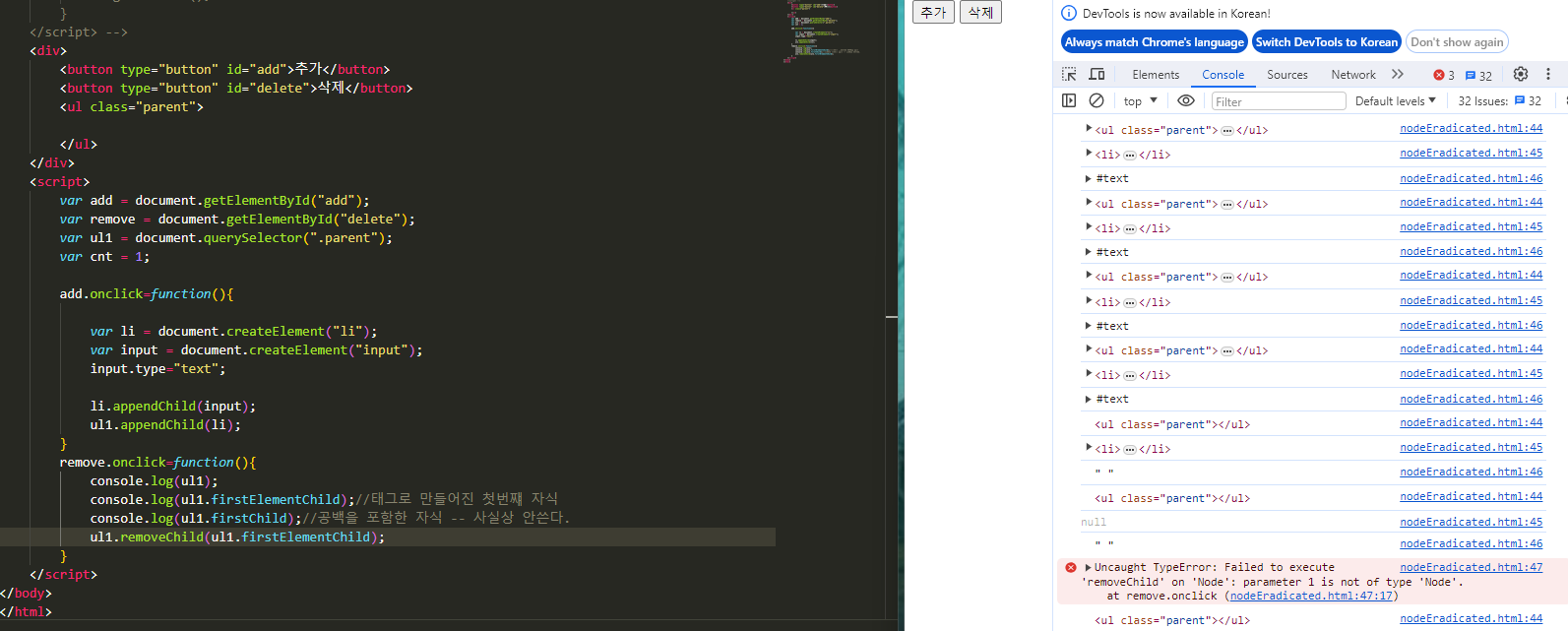1568x631 pixels.
Task: Create a live expression with the eye icon
Action: point(1186,100)
